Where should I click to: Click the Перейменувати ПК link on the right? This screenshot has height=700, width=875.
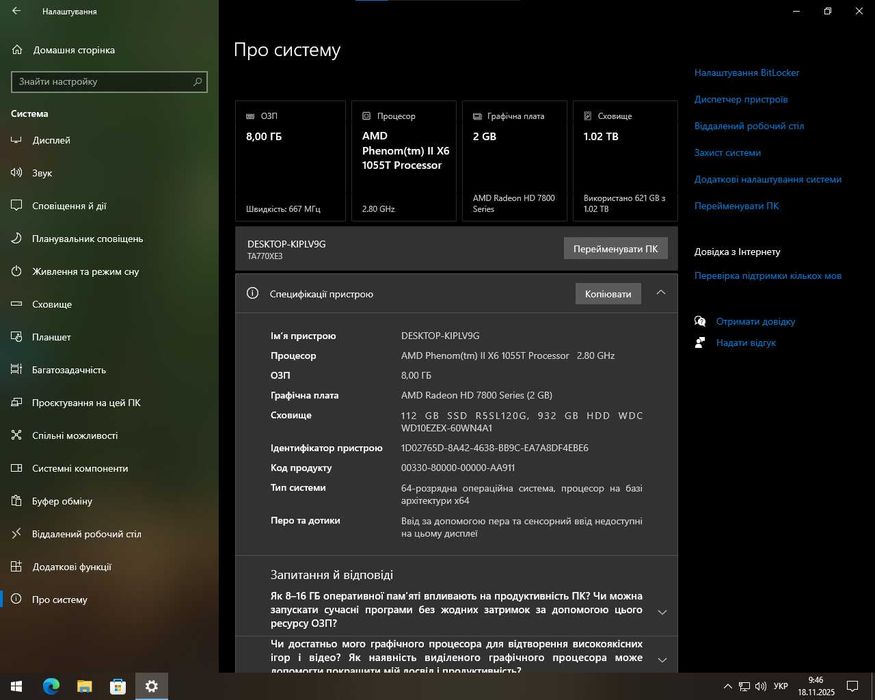[x=736, y=205]
